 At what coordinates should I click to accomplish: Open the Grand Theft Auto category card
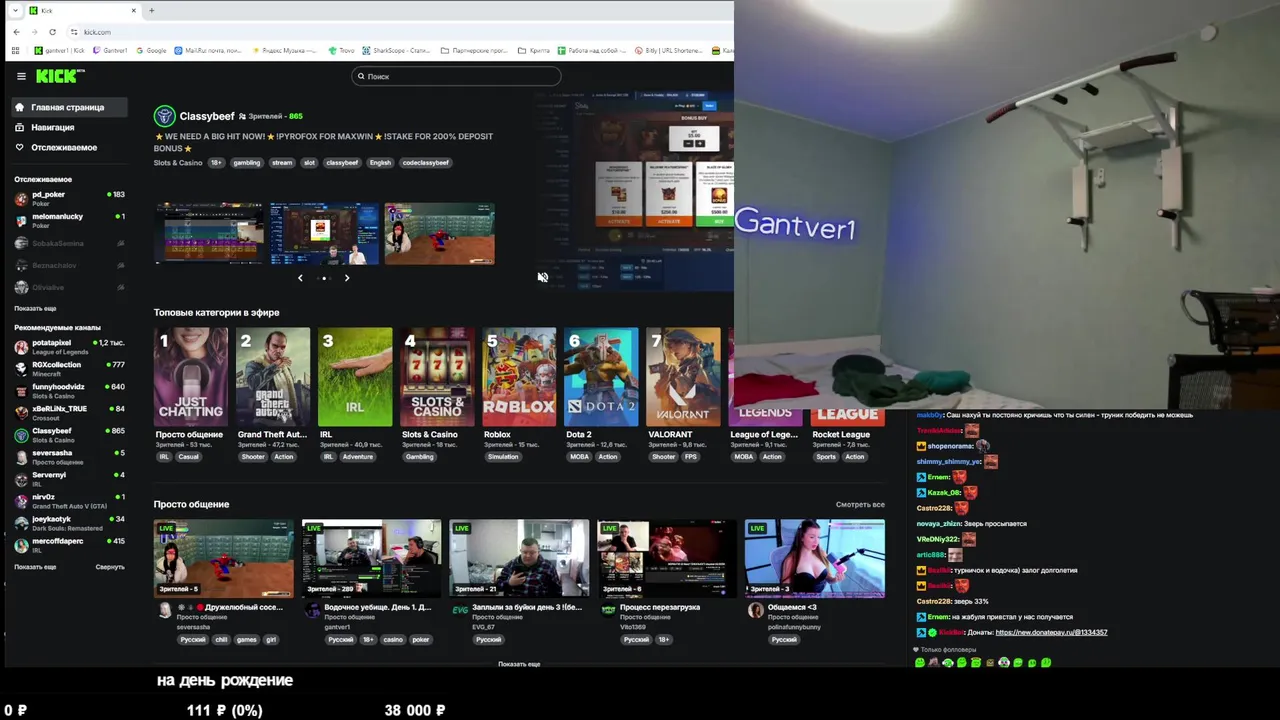pyautogui.click(x=273, y=377)
